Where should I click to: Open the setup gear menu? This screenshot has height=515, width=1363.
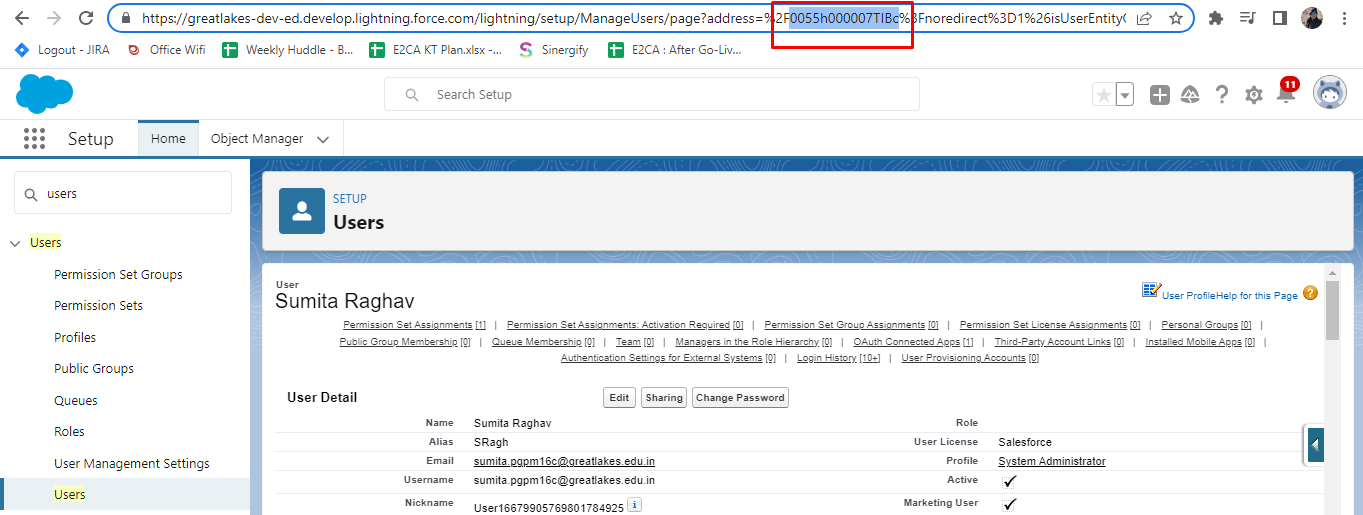click(1253, 94)
